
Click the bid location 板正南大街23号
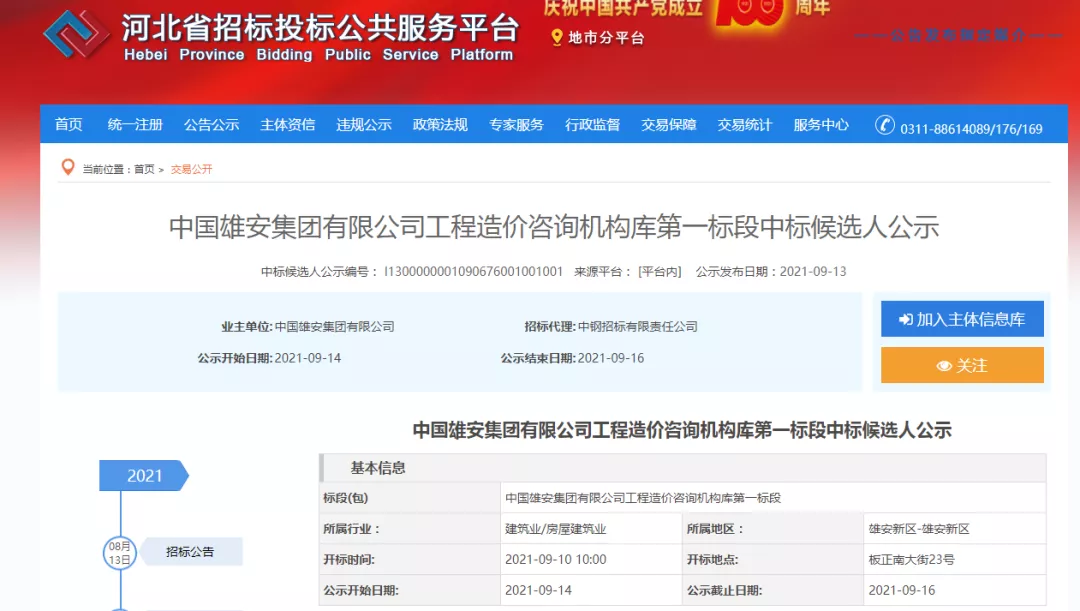911,559
